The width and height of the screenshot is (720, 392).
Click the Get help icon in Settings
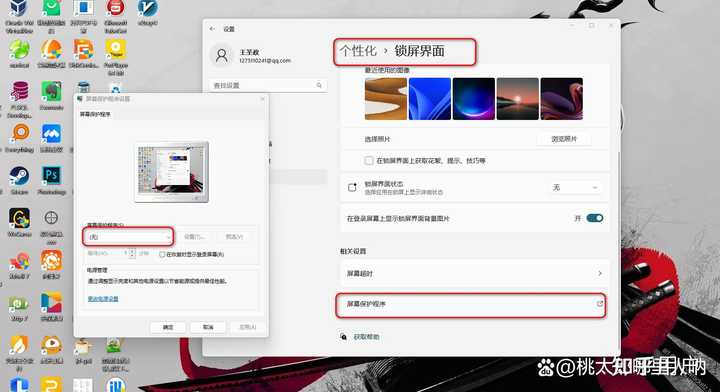343,337
